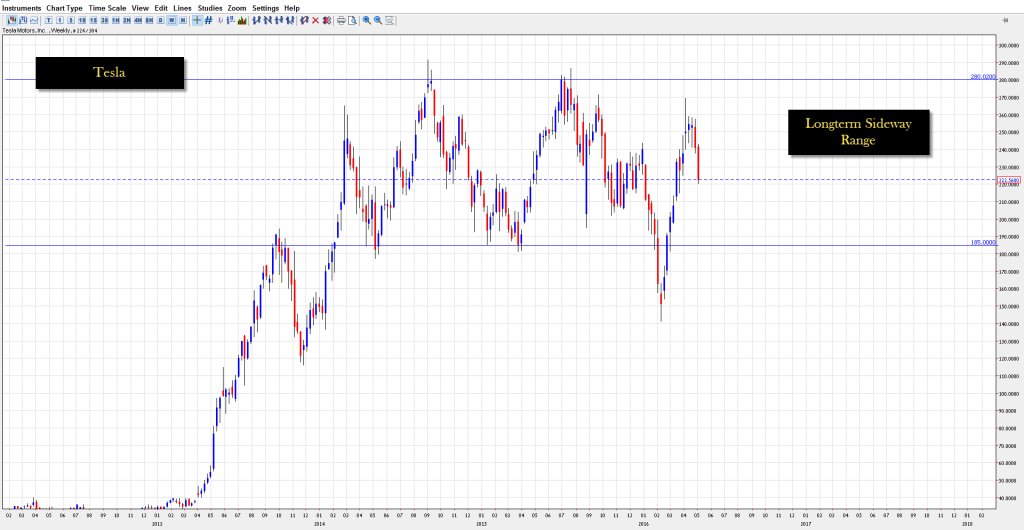Click the third blue line-drawing tool icon
1024x530 pixels.
point(279,20)
